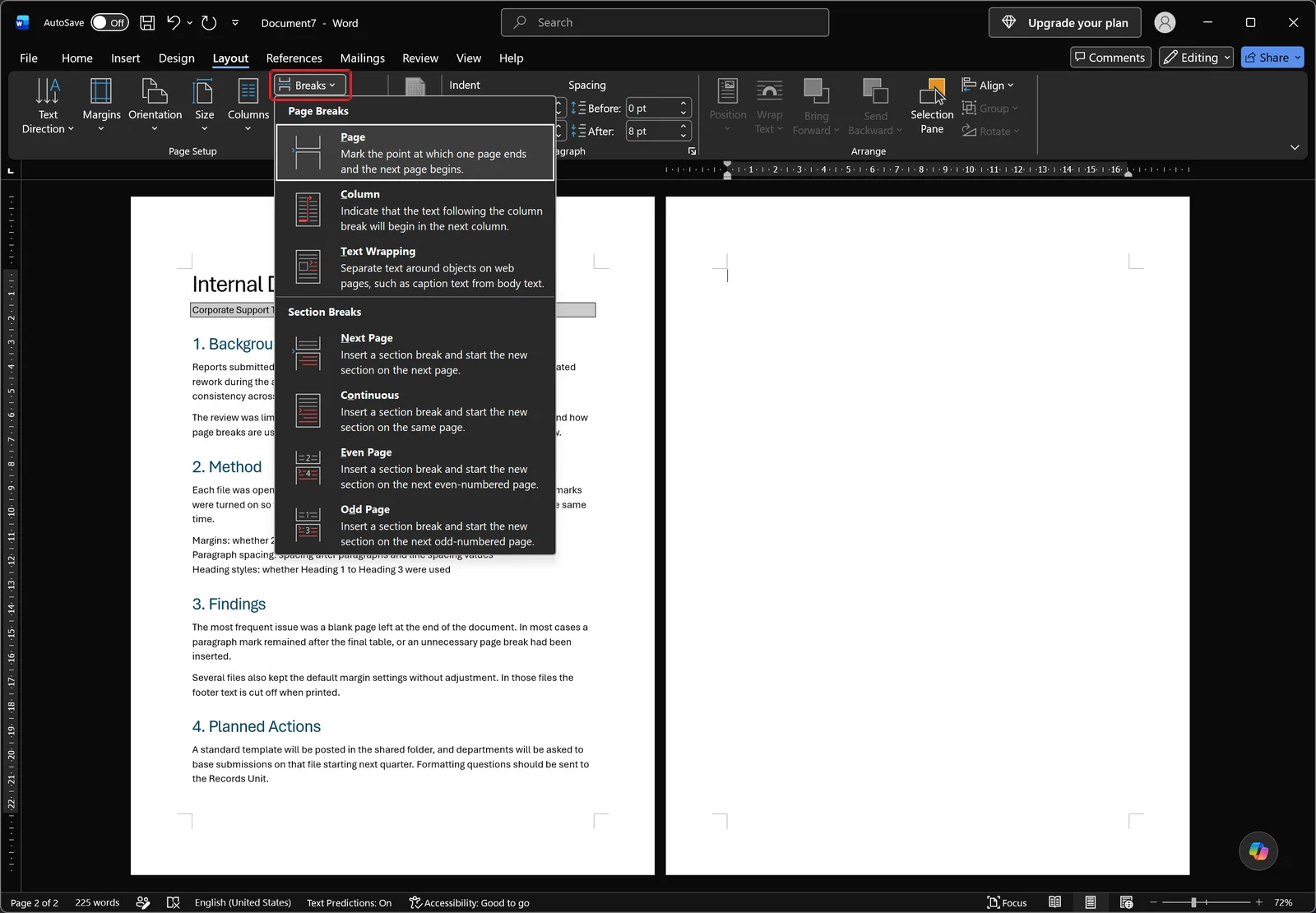Viewport: 1316px width, 913px height.
Task: Click the zoom out minus button
Action: point(1153,902)
